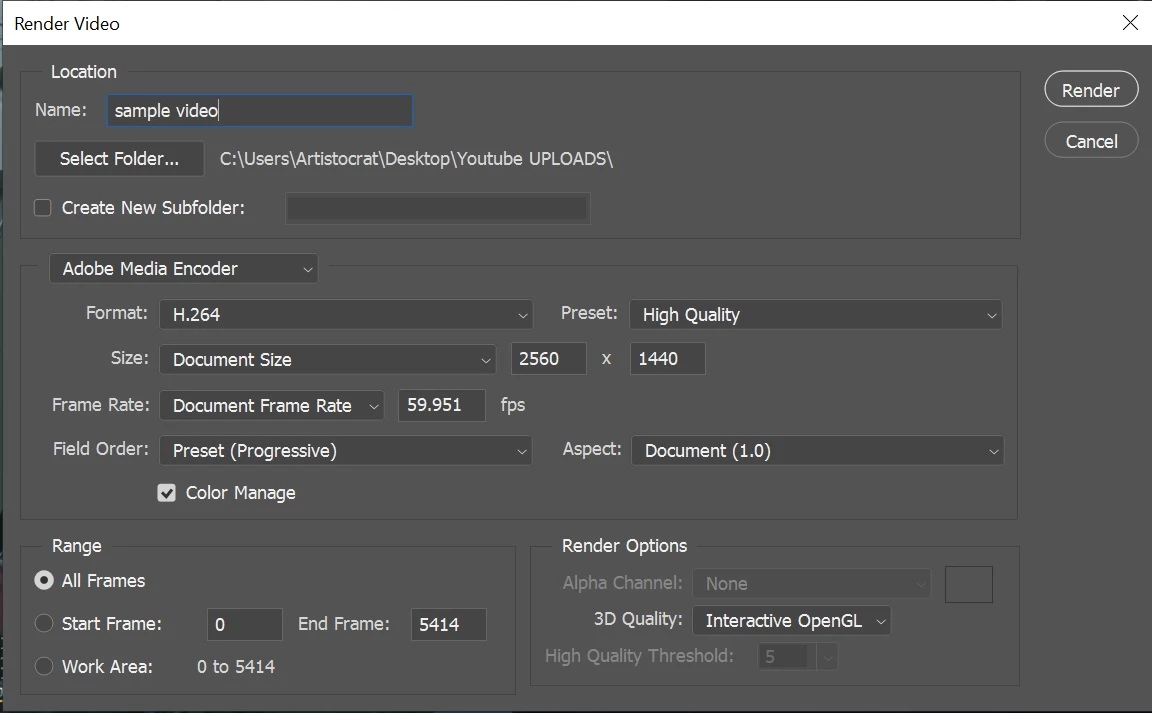Open the 3D Quality dropdown

click(792, 621)
